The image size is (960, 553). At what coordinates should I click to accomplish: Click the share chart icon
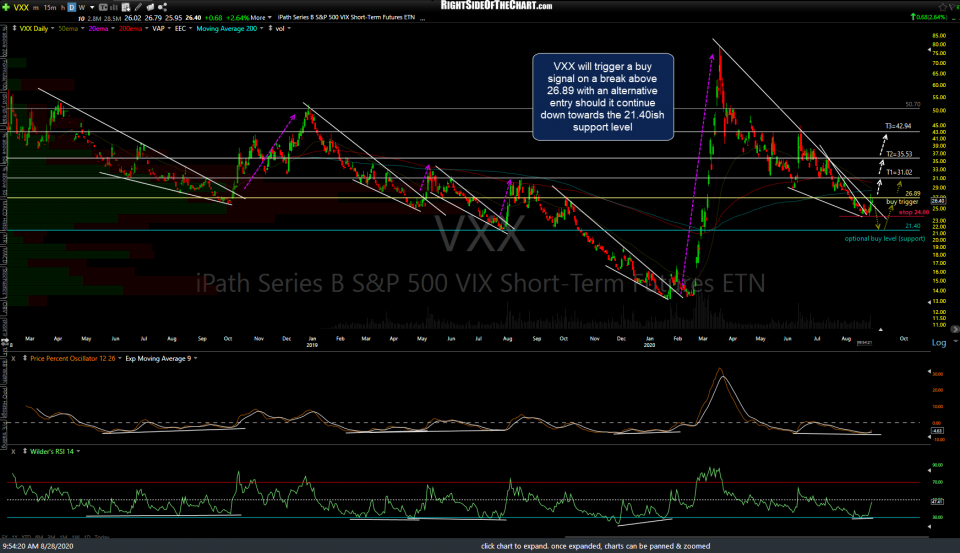tap(162, 7)
